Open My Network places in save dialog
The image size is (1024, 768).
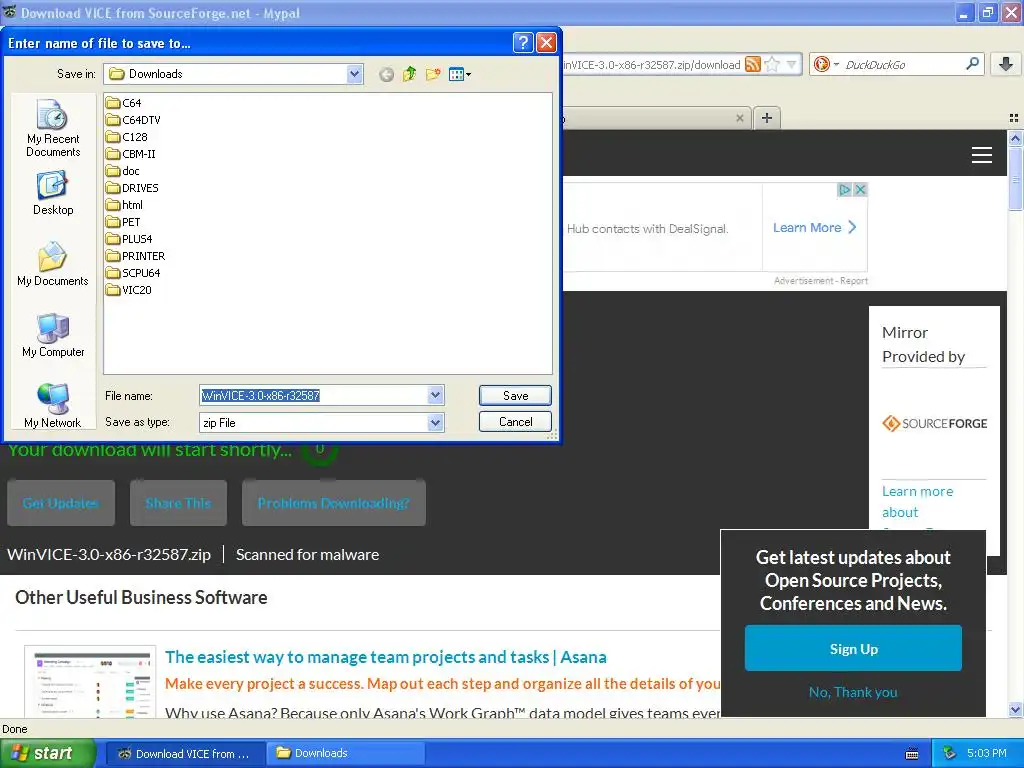pyautogui.click(x=53, y=406)
